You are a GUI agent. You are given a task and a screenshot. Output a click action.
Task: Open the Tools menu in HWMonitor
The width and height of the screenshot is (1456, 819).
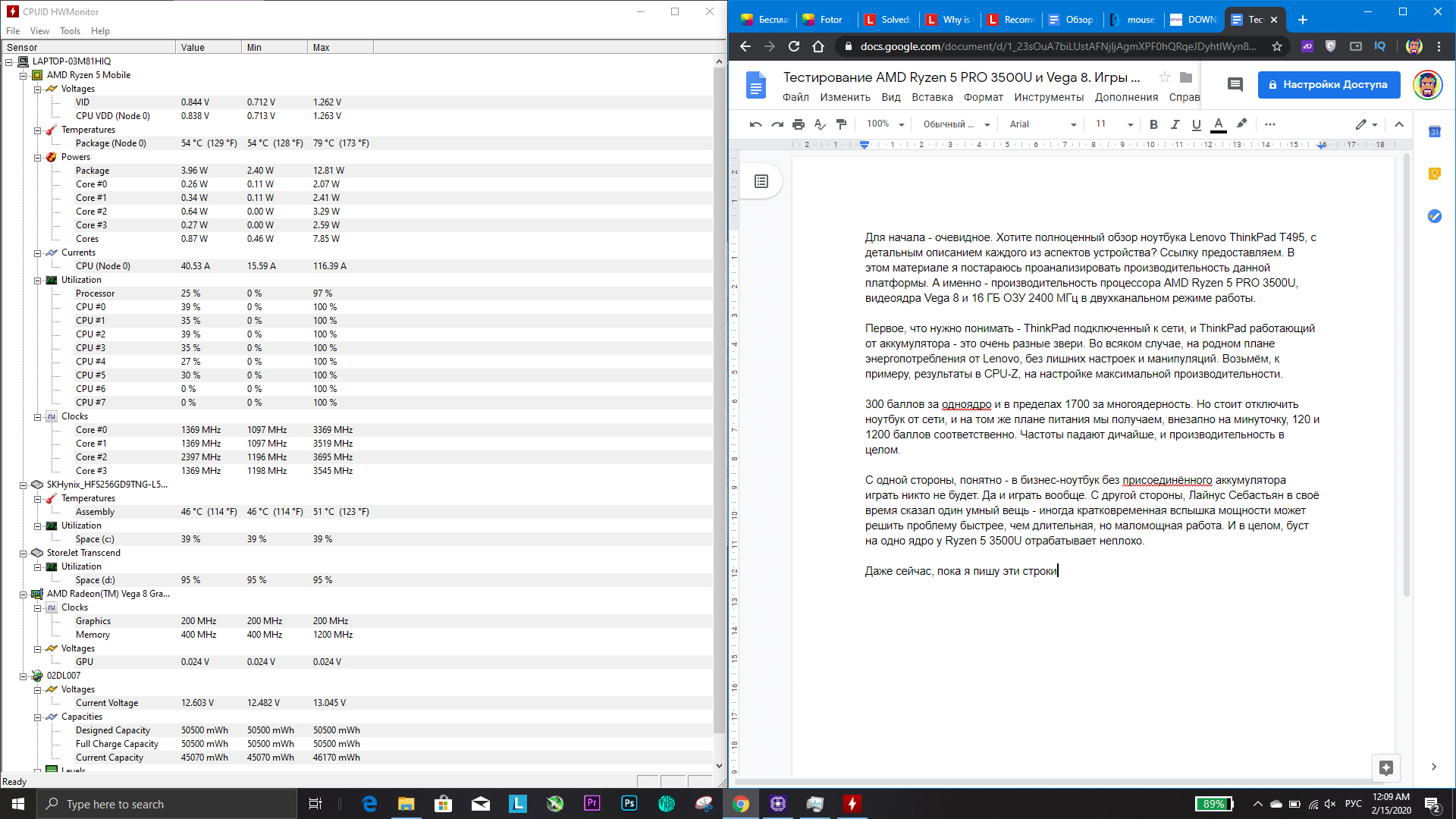(x=70, y=31)
